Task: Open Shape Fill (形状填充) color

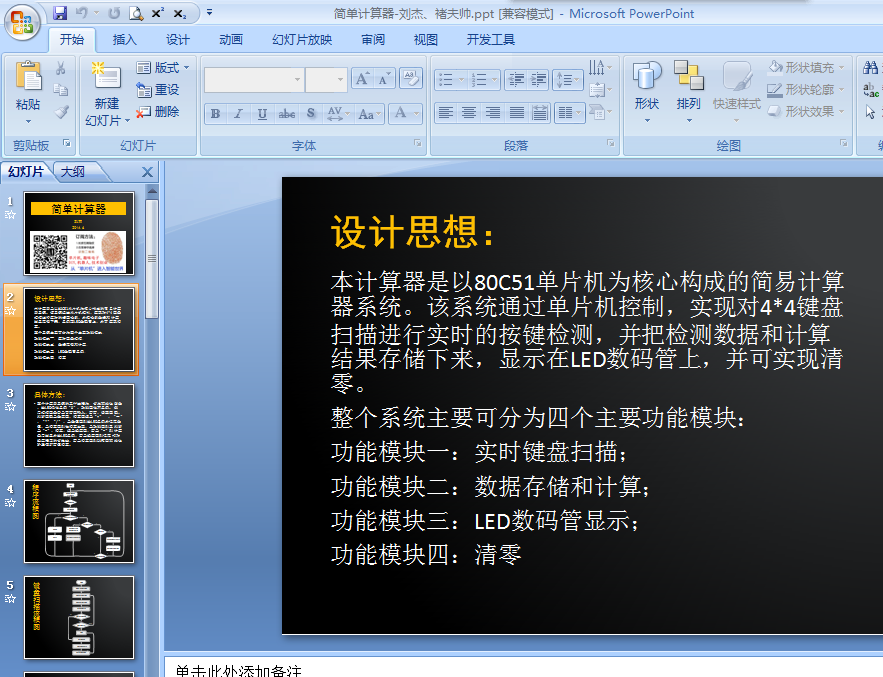Action: [806, 68]
